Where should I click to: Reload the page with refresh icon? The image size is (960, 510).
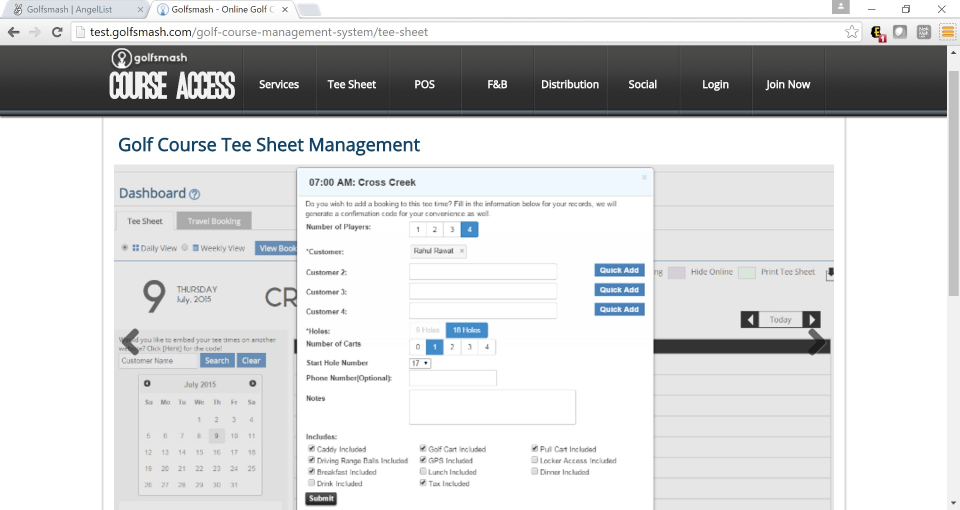tap(57, 32)
